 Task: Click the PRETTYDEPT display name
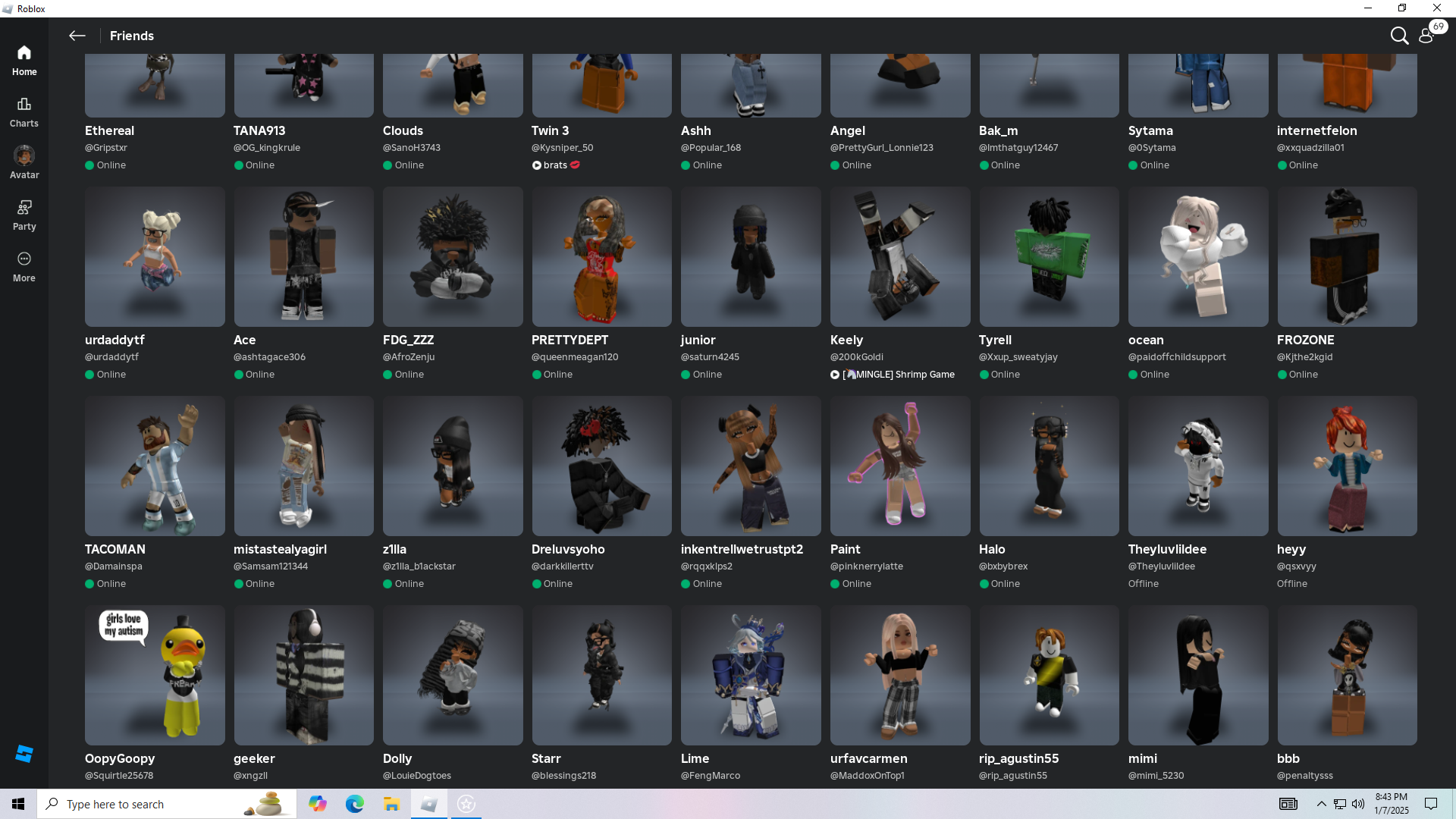(570, 340)
